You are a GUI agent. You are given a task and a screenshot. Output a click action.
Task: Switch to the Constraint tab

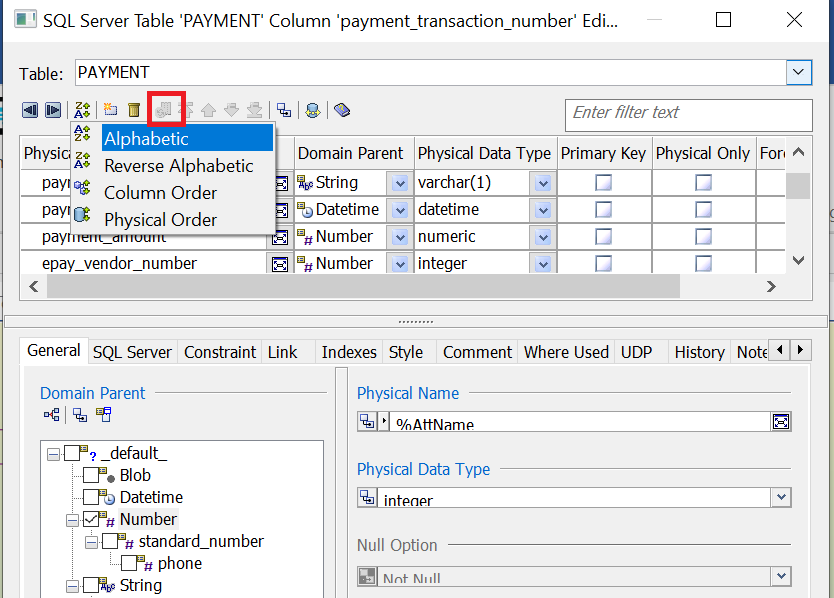pyautogui.click(x=220, y=352)
